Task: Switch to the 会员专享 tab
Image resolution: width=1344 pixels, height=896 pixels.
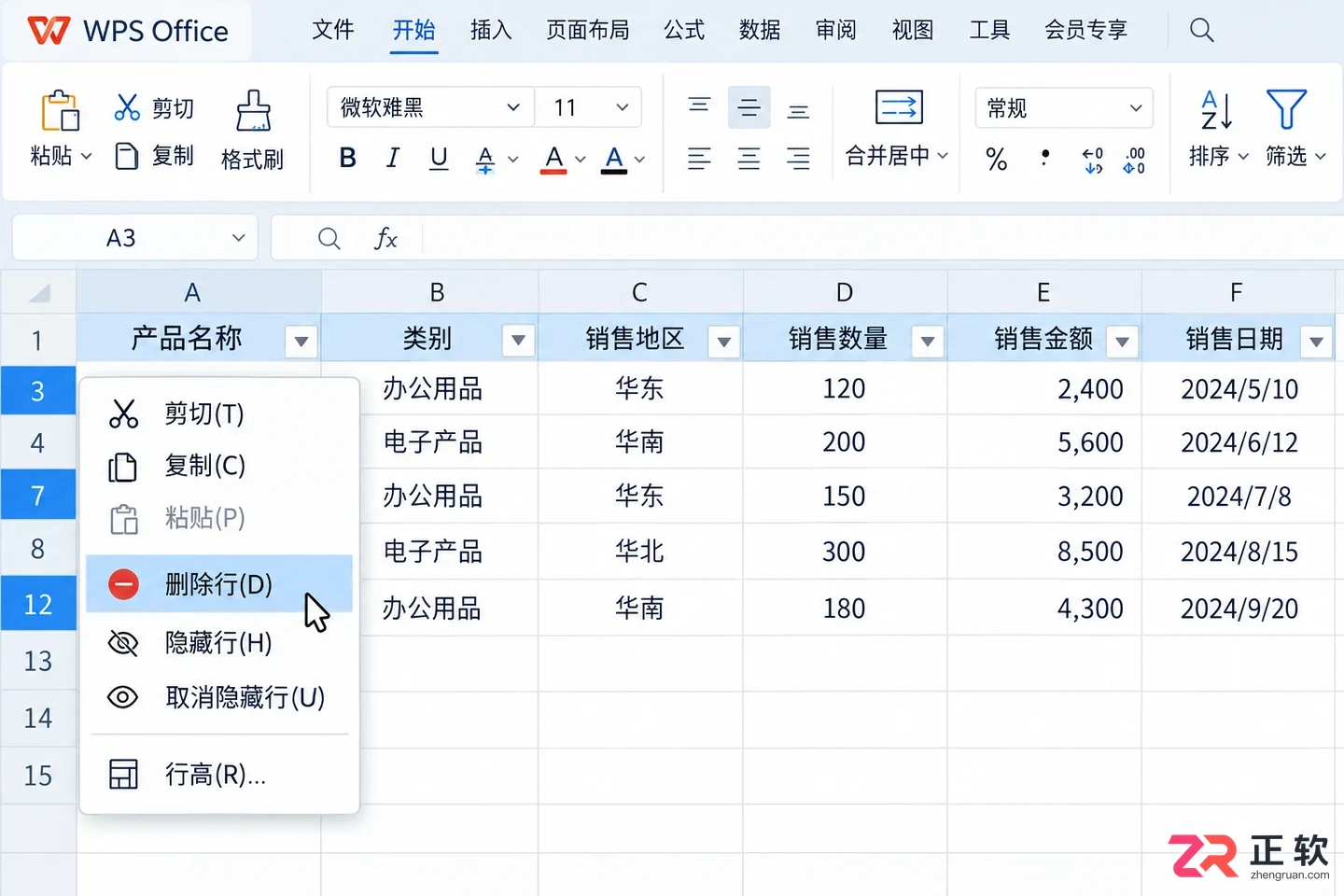Action: point(1086,30)
